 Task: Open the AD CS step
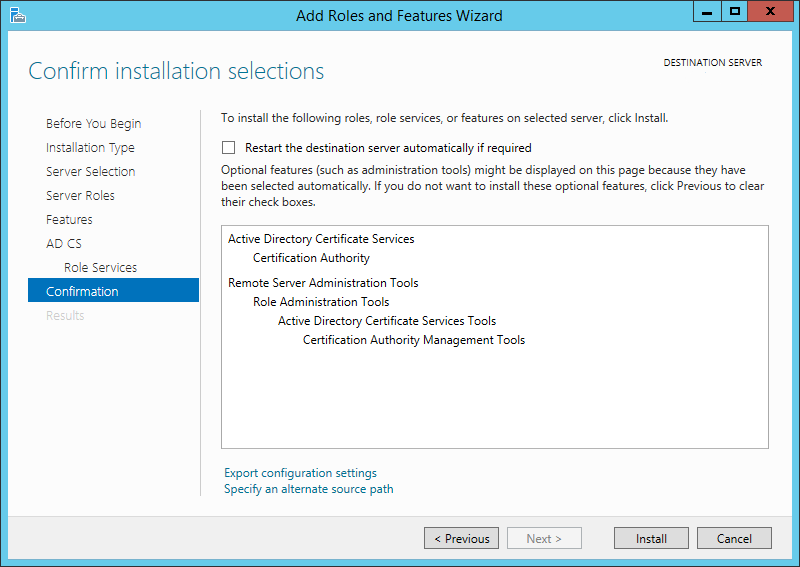64,244
